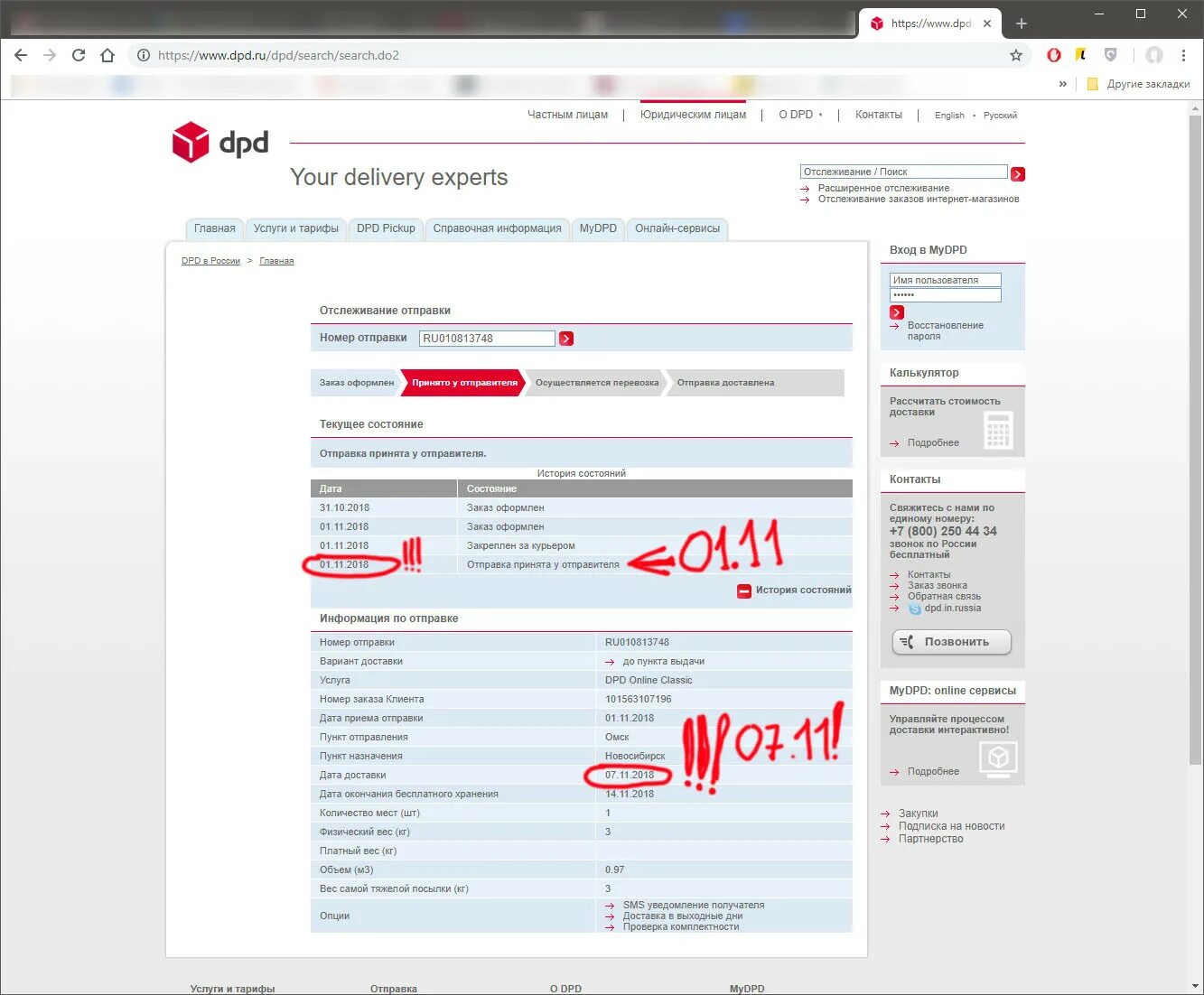
Task: Open the profile avatar icon in browser toolbar
Action: coord(1154,55)
